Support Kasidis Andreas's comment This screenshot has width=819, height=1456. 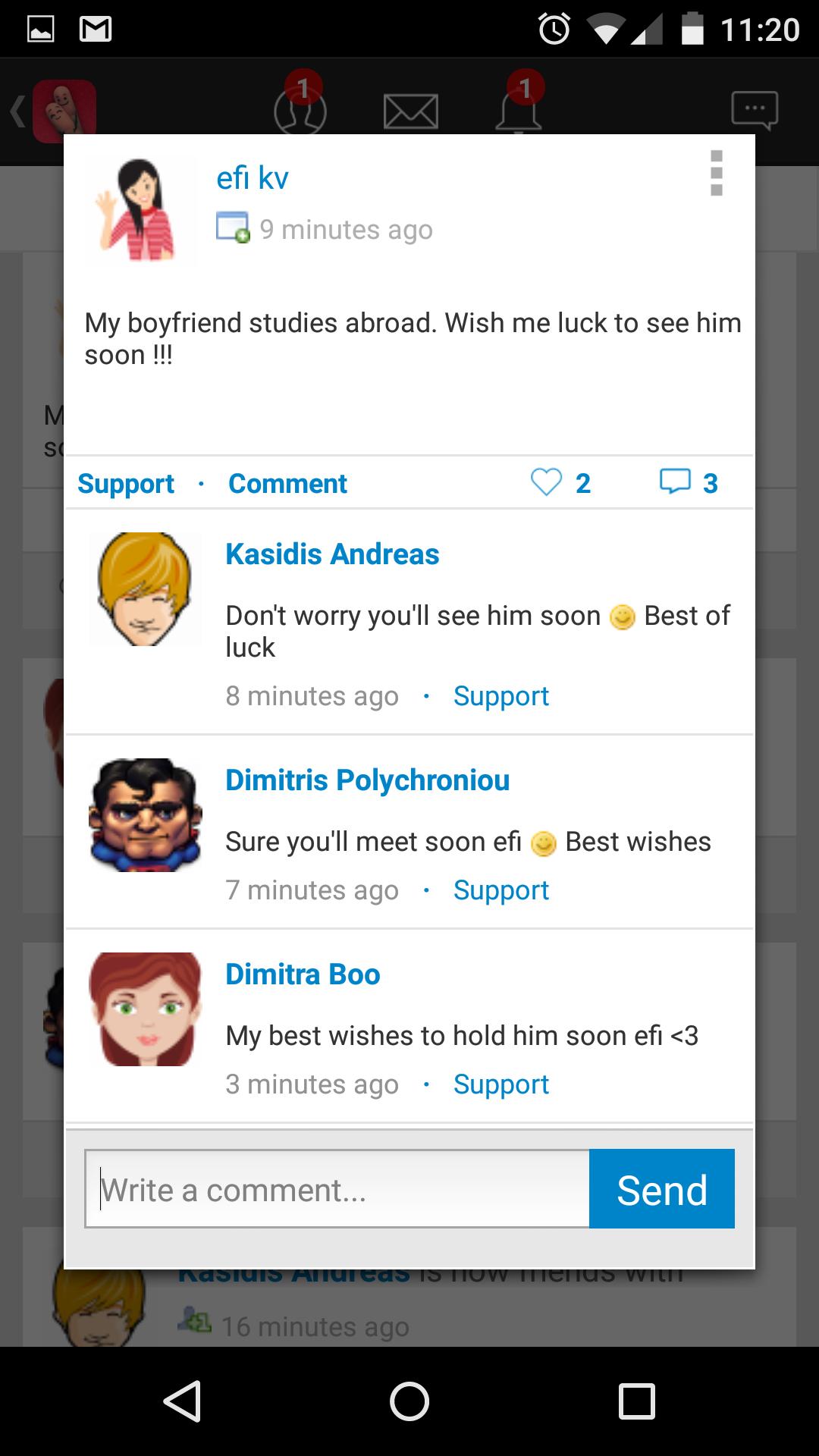point(500,696)
